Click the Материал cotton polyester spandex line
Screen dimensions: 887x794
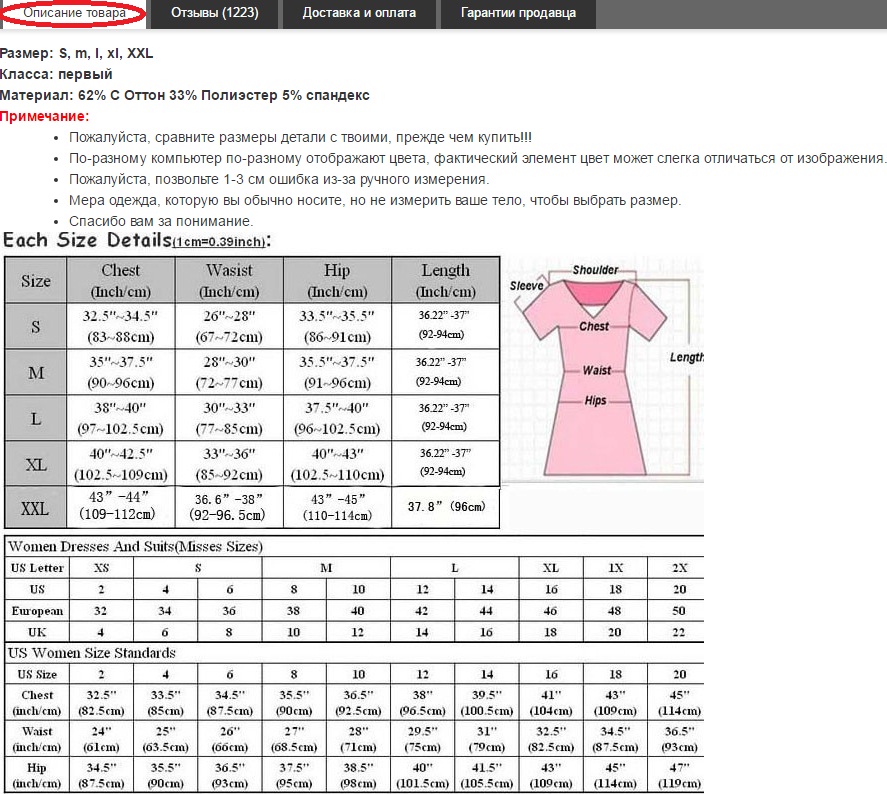point(184,95)
